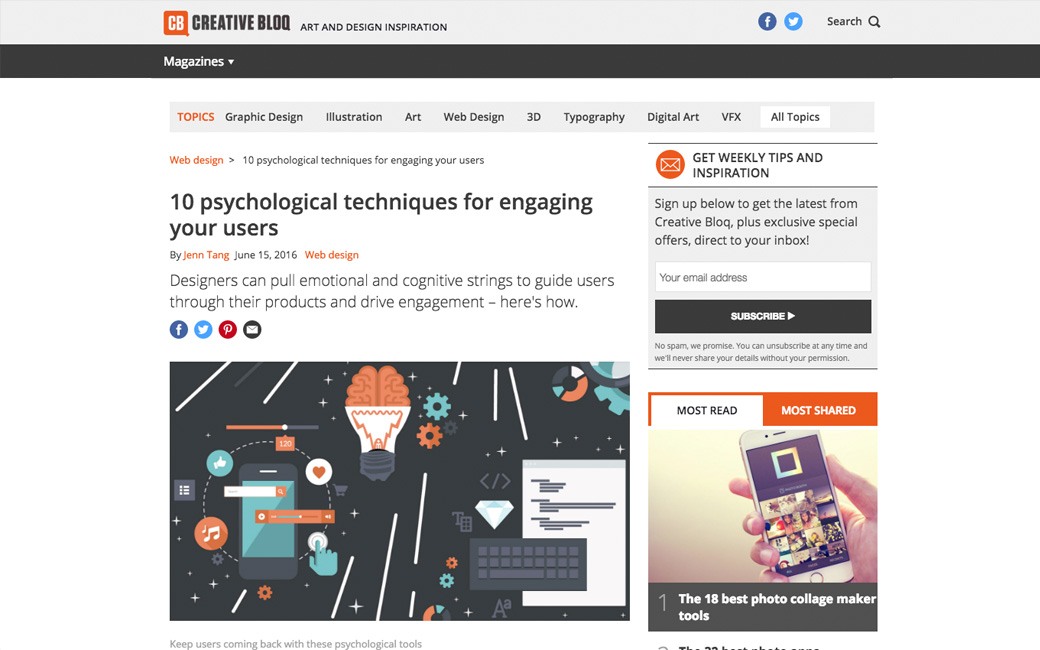Hit the Subscribe button
The image size is (1040, 650).
[x=763, y=316]
